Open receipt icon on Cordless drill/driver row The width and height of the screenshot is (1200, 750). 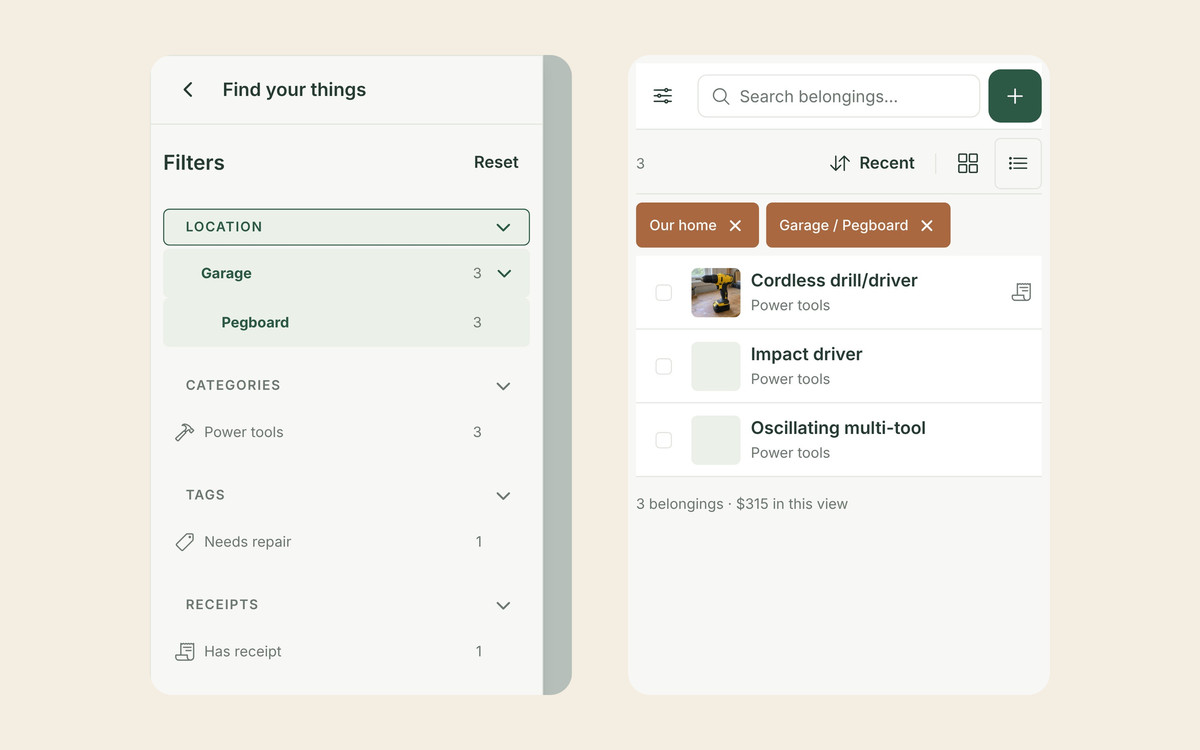pyautogui.click(x=1021, y=292)
